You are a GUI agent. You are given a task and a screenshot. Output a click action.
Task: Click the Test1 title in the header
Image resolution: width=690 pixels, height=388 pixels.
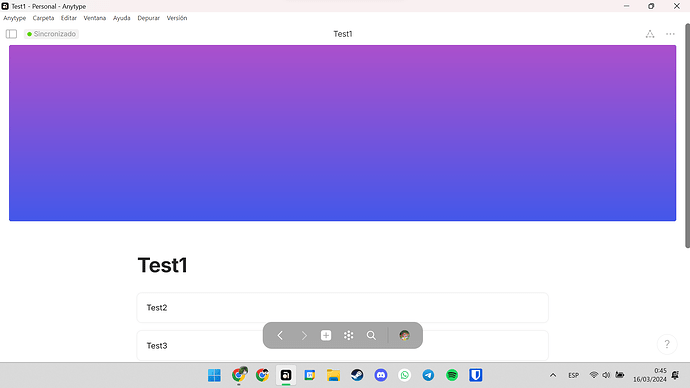click(x=343, y=34)
